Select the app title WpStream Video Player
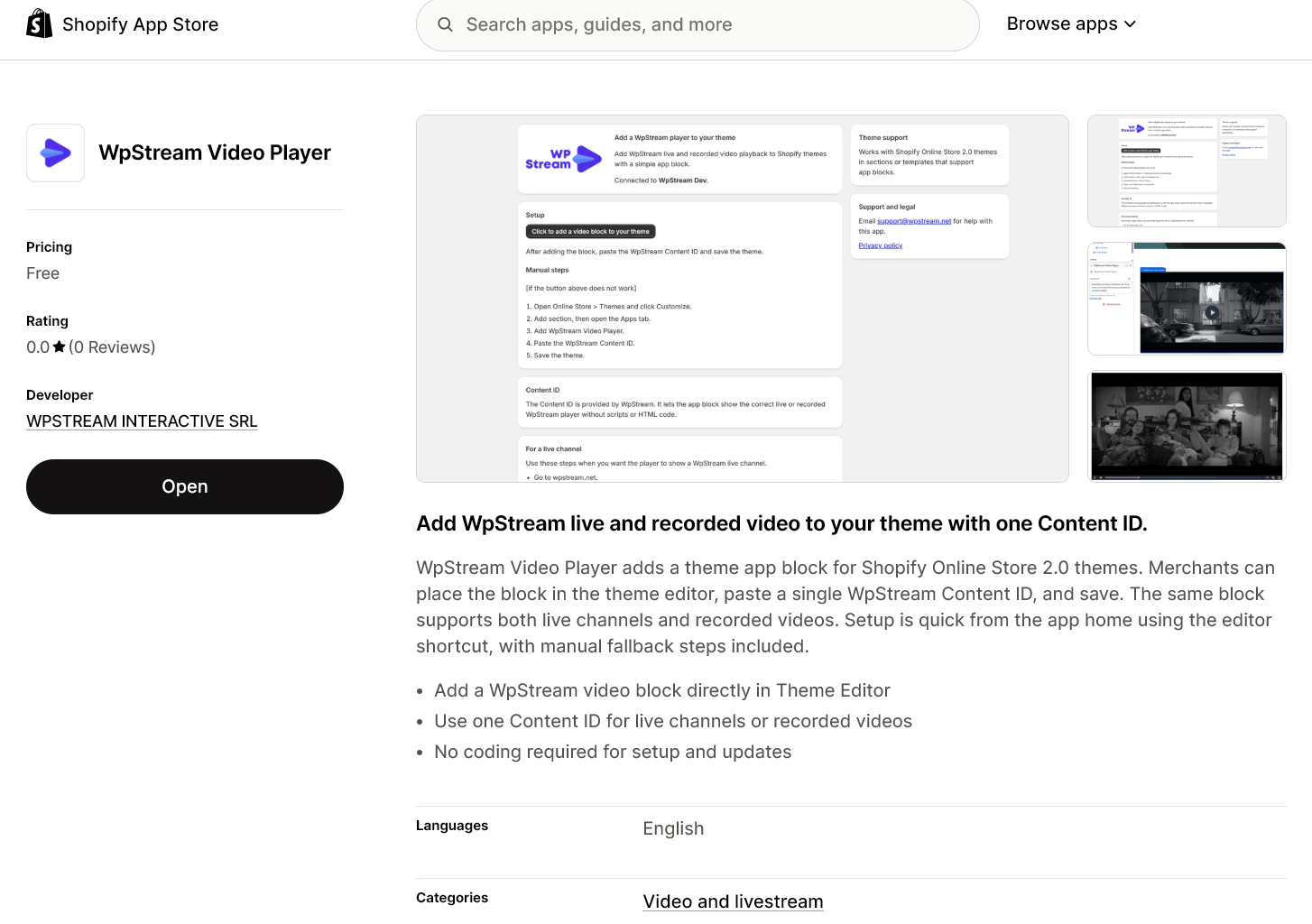The image size is (1312, 924). pyautogui.click(x=215, y=152)
